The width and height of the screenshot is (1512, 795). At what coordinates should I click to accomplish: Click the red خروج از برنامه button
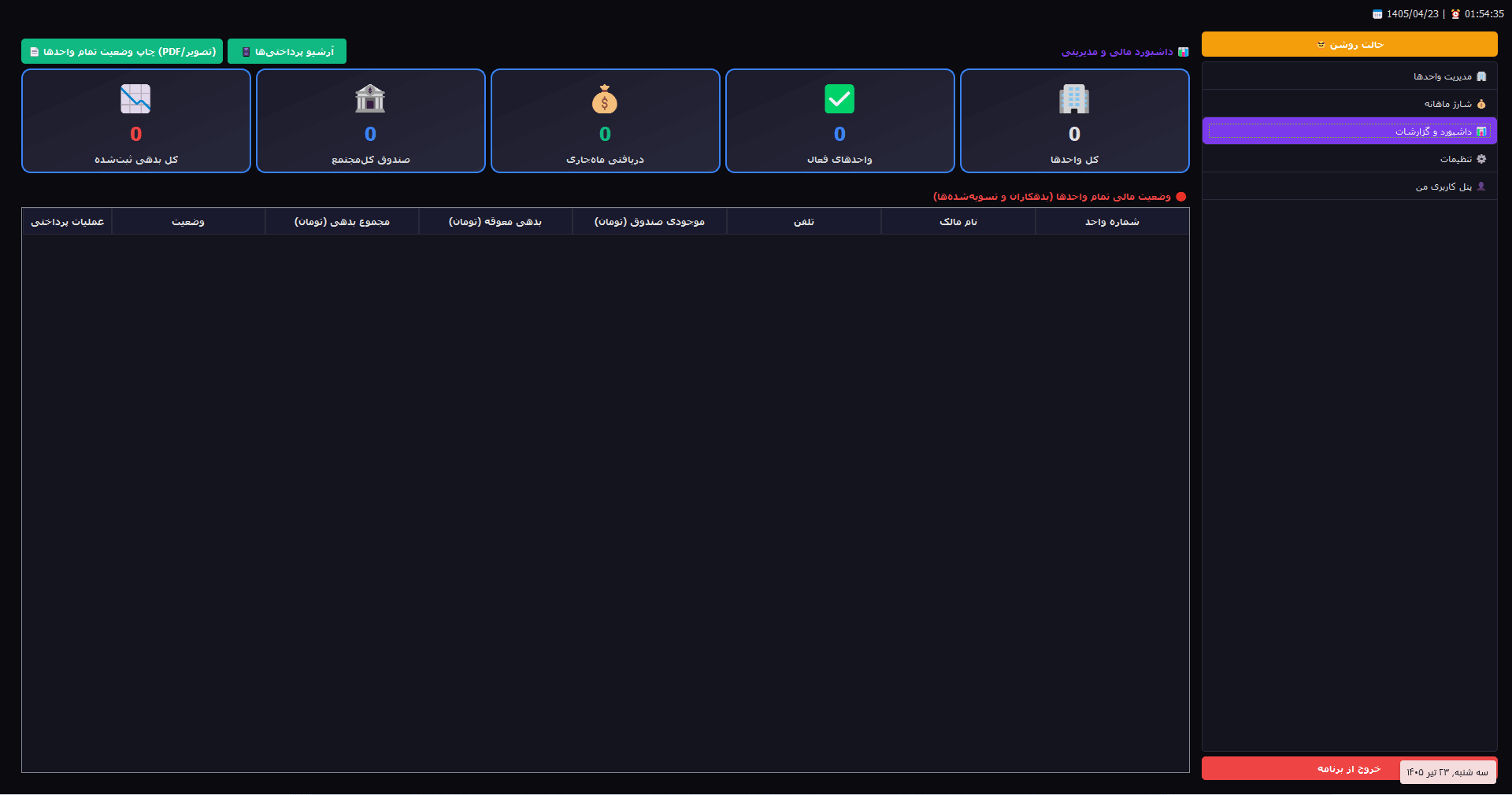click(1349, 768)
